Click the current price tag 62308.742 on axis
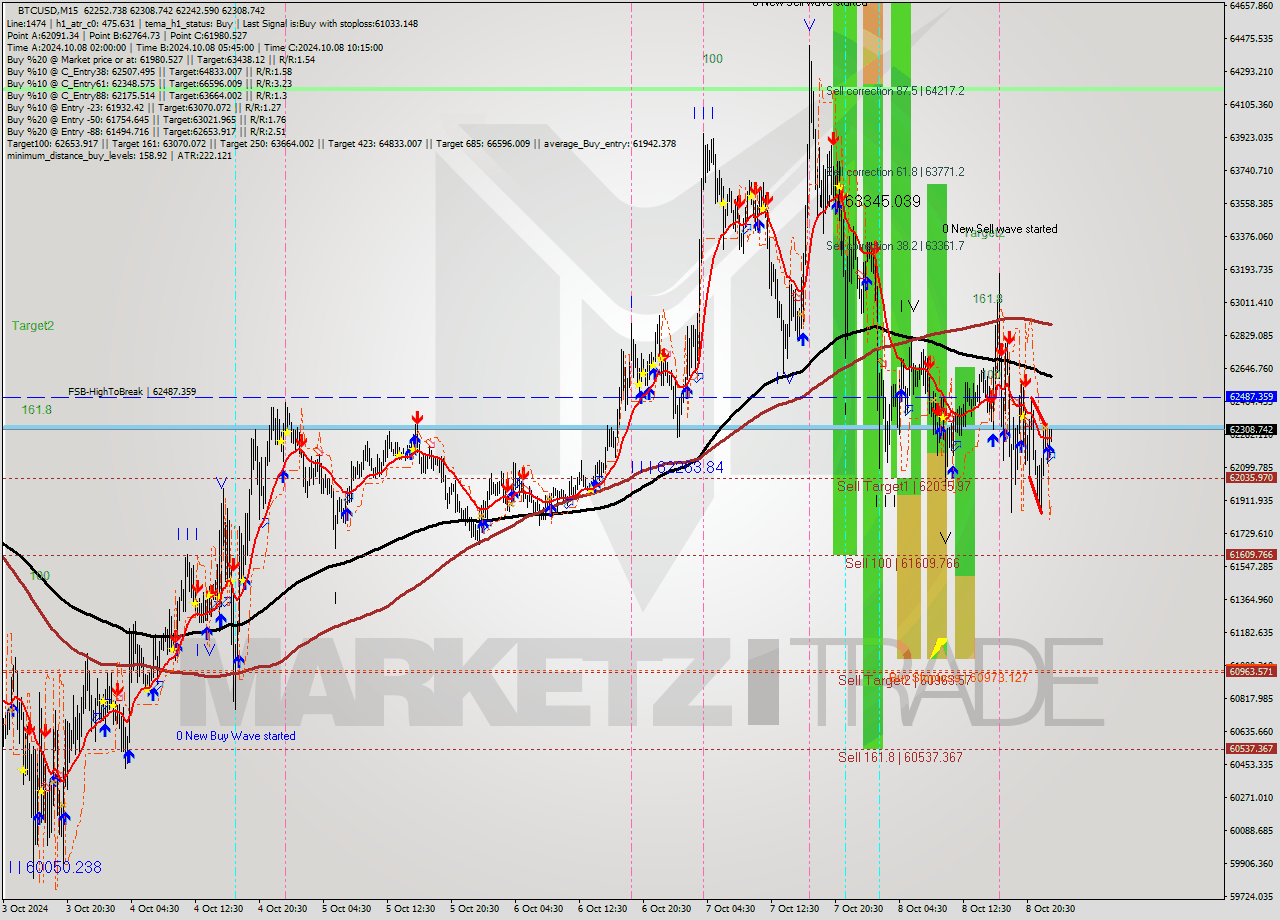The width and height of the screenshot is (1280, 920). click(1251, 430)
